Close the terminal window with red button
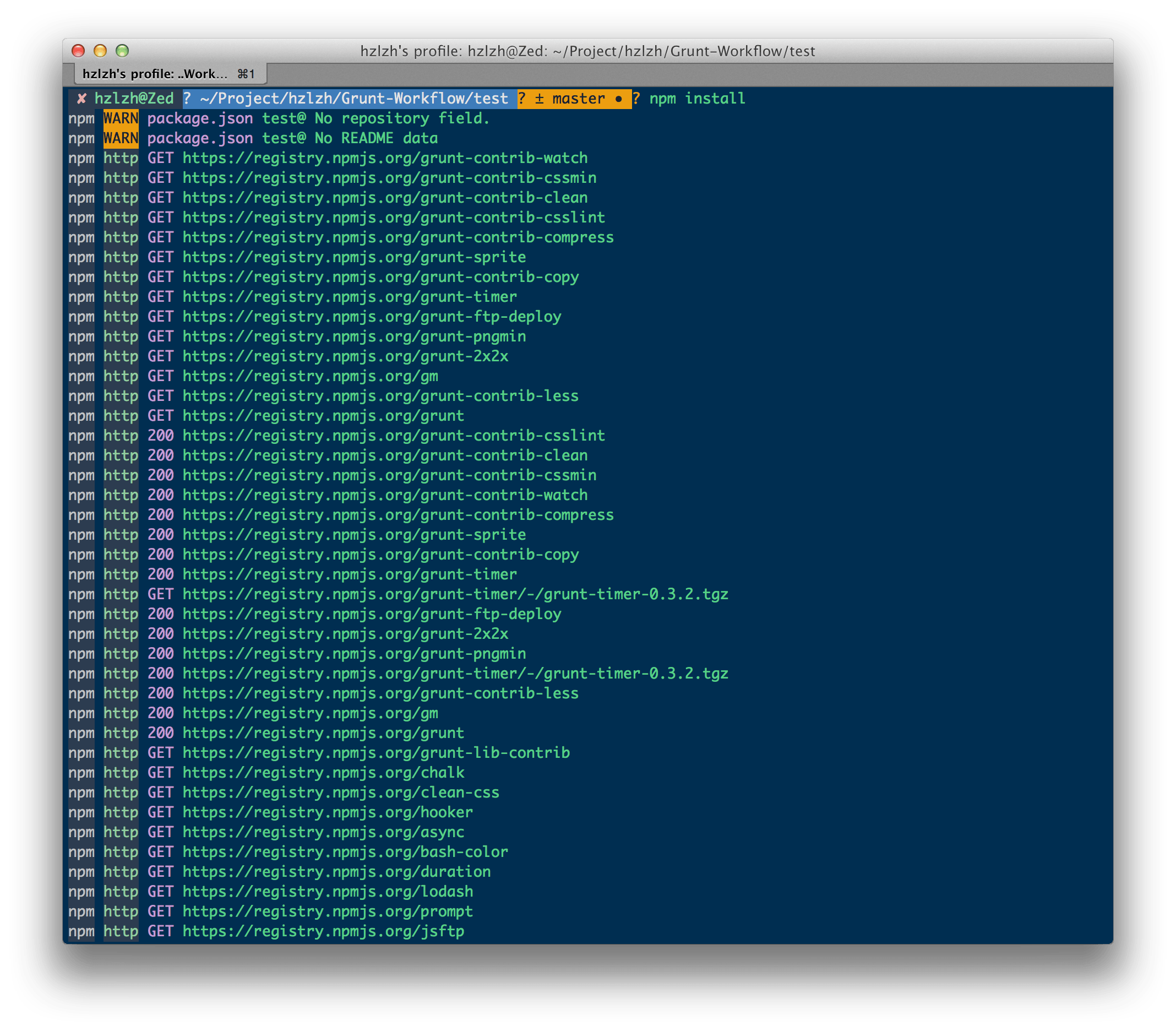The height and width of the screenshot is (1031, 1176). click(x=78, y=51)
